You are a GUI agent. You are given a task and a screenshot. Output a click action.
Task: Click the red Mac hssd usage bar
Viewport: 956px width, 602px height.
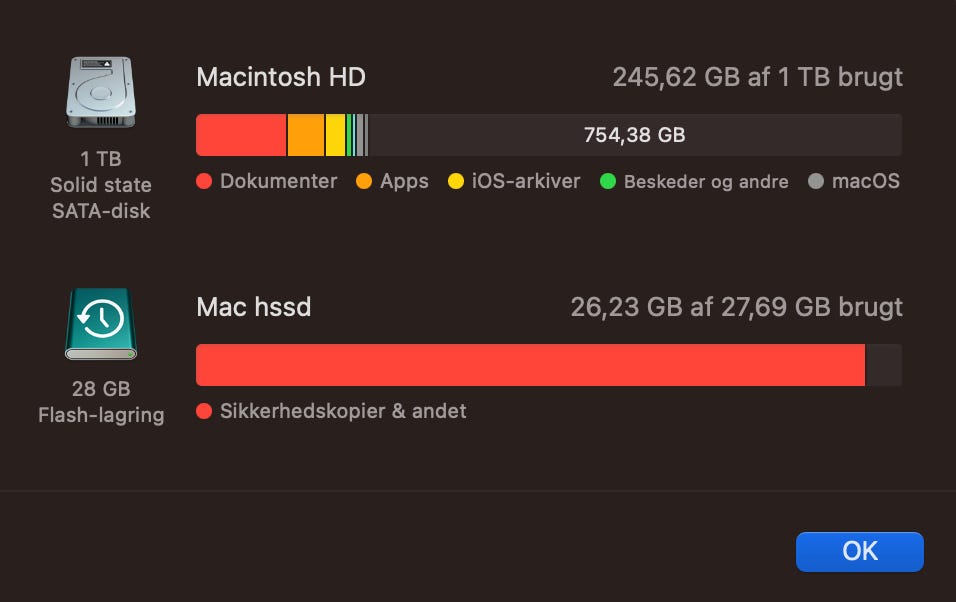[530, 365]
